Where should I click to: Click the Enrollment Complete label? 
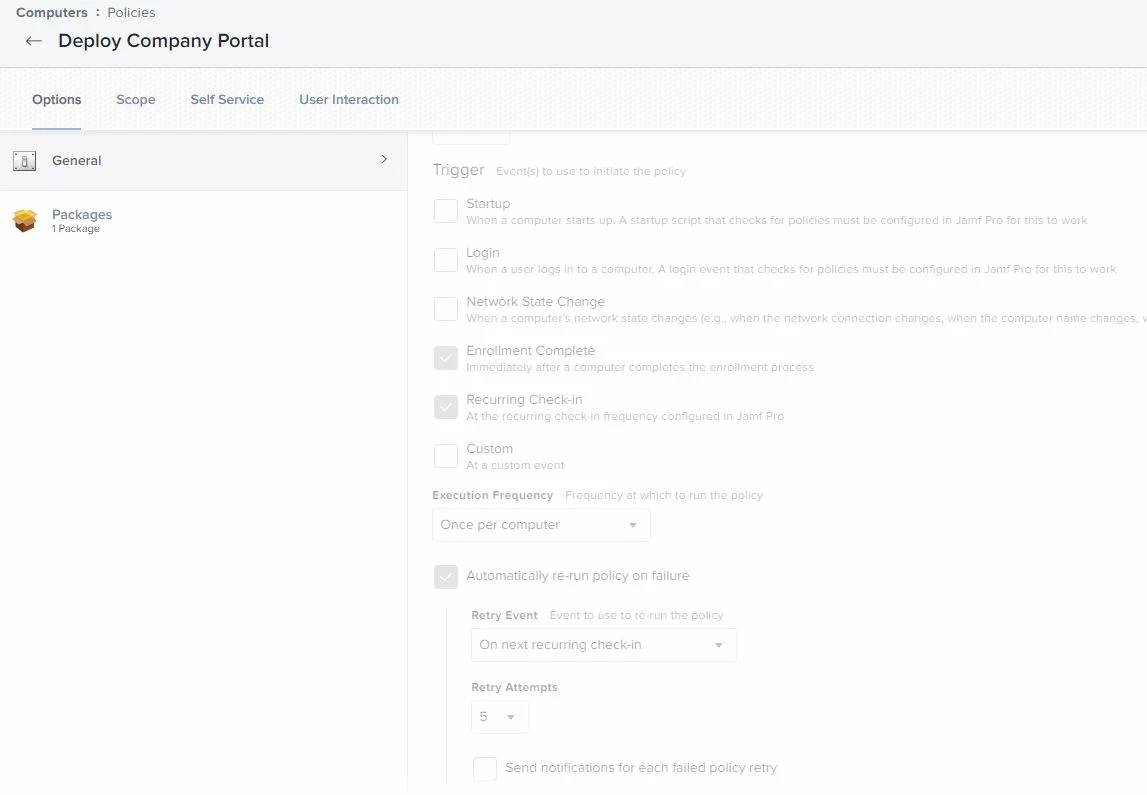(530, 350)
